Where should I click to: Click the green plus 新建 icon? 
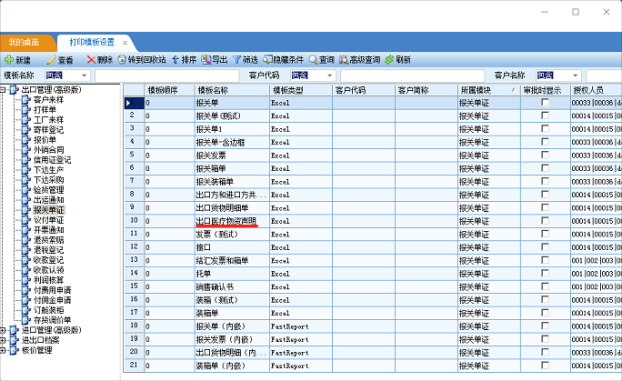pos(9,60)
